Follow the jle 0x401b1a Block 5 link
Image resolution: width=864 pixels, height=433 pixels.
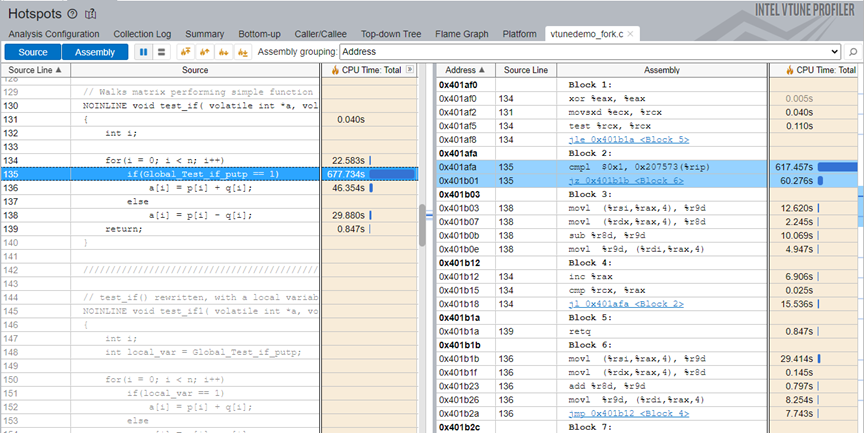629,140
